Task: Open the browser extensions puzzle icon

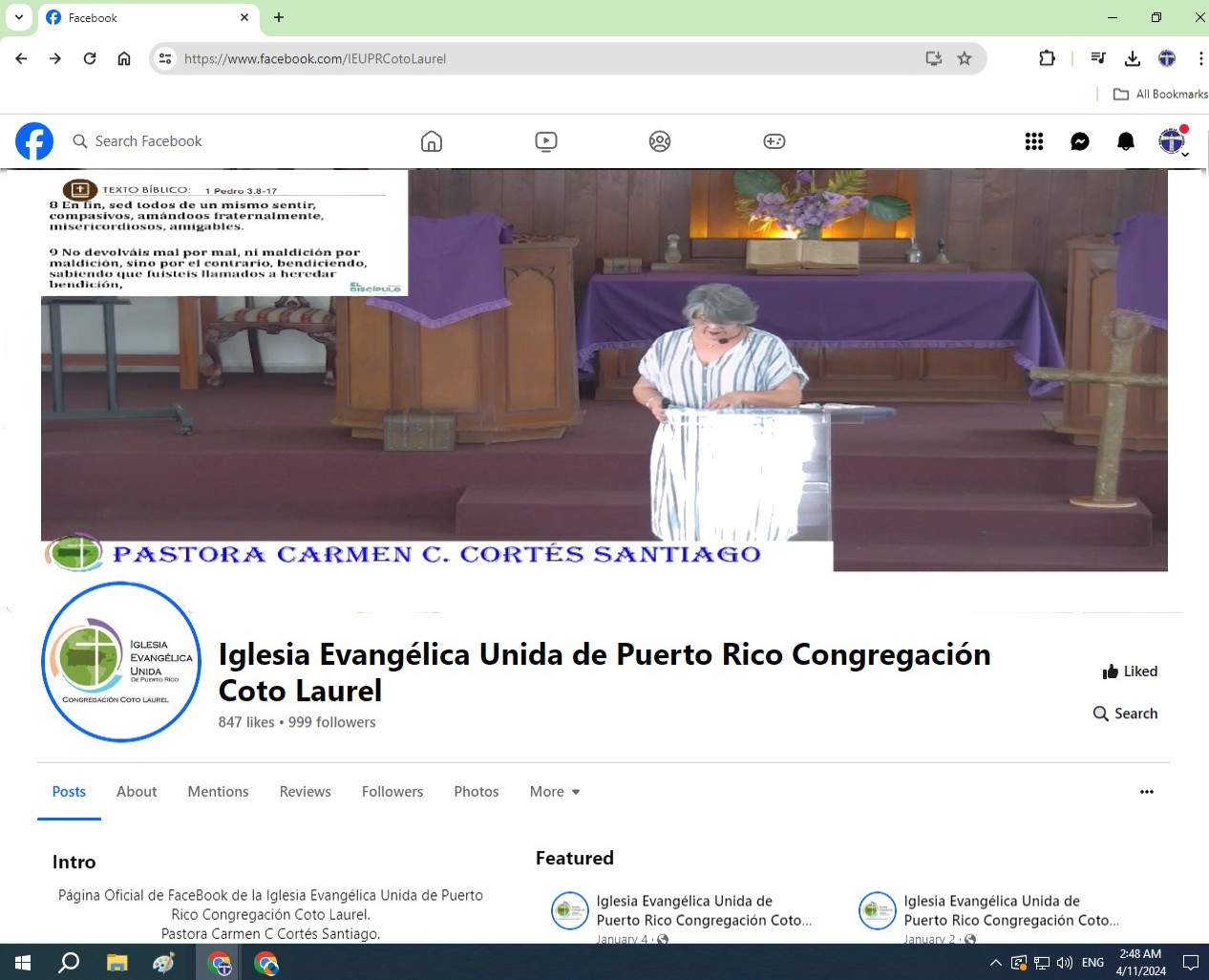Action: [x=1047, y=58]
